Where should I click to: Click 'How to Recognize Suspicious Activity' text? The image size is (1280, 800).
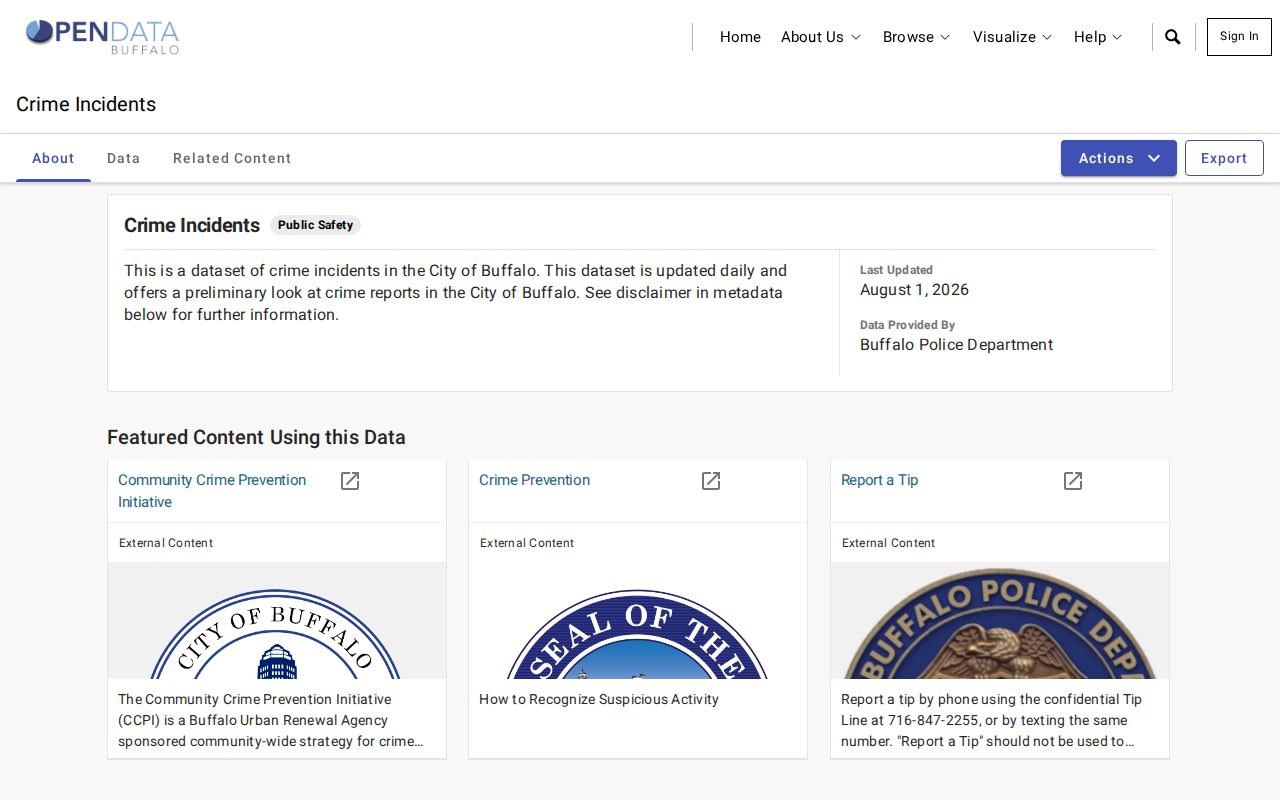[599, 699]
